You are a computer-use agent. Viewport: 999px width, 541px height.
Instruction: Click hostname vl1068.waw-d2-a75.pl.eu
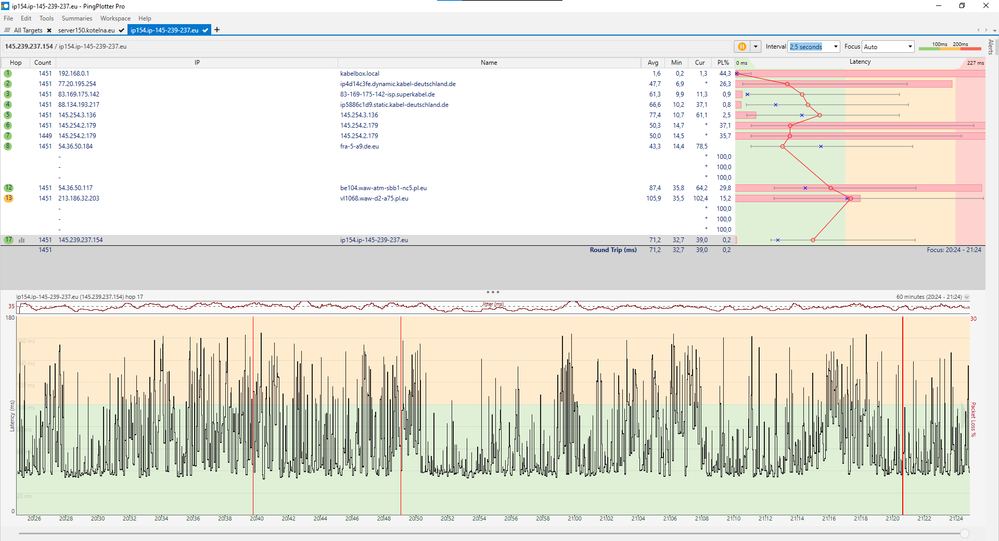374,198
